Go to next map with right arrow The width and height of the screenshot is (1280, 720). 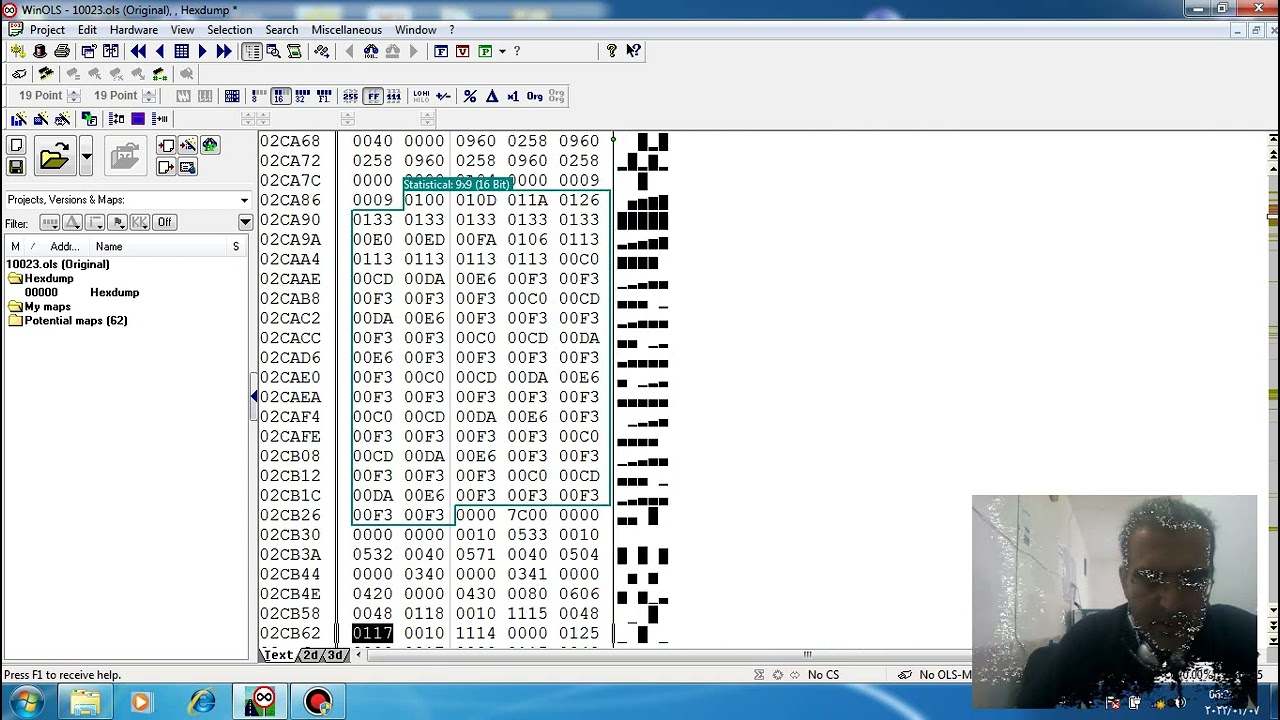(203, 51)
